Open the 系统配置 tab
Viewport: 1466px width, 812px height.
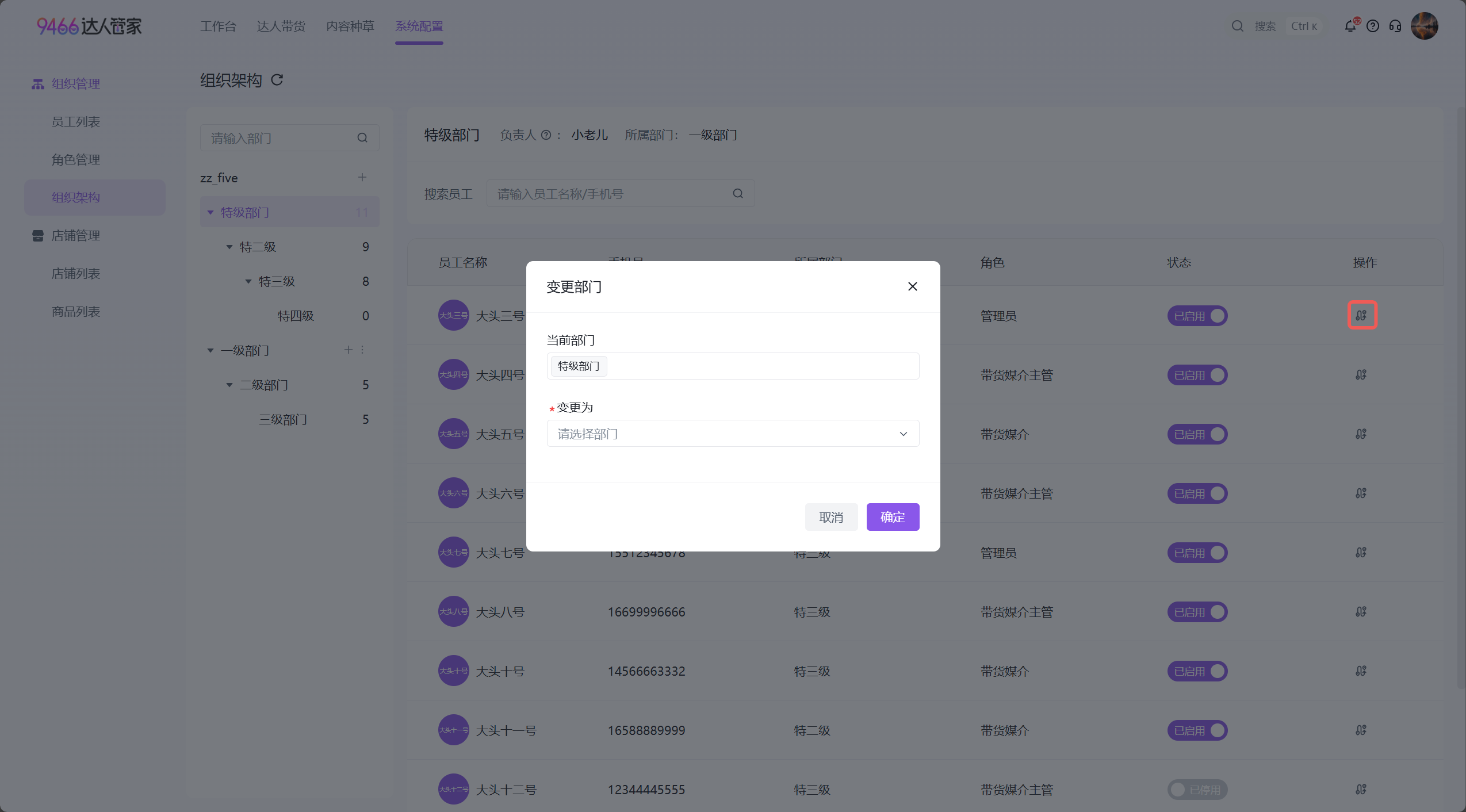[419, 26]
